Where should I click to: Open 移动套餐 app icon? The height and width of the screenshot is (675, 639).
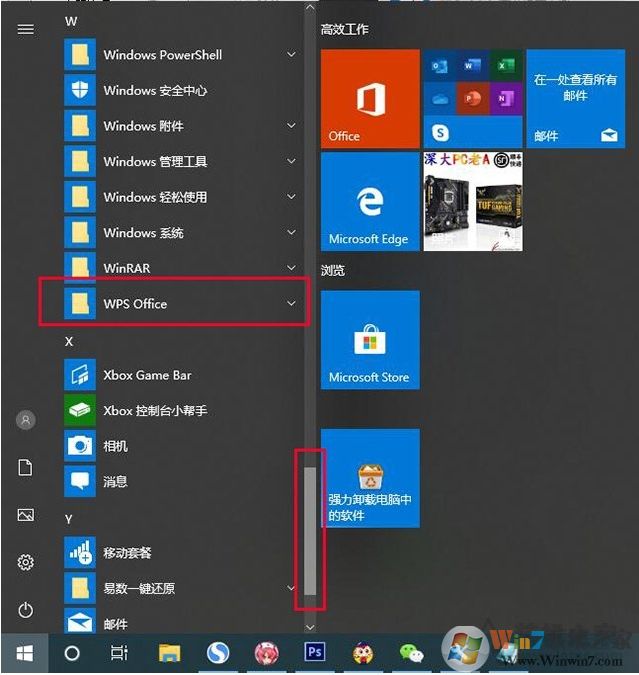80,552
